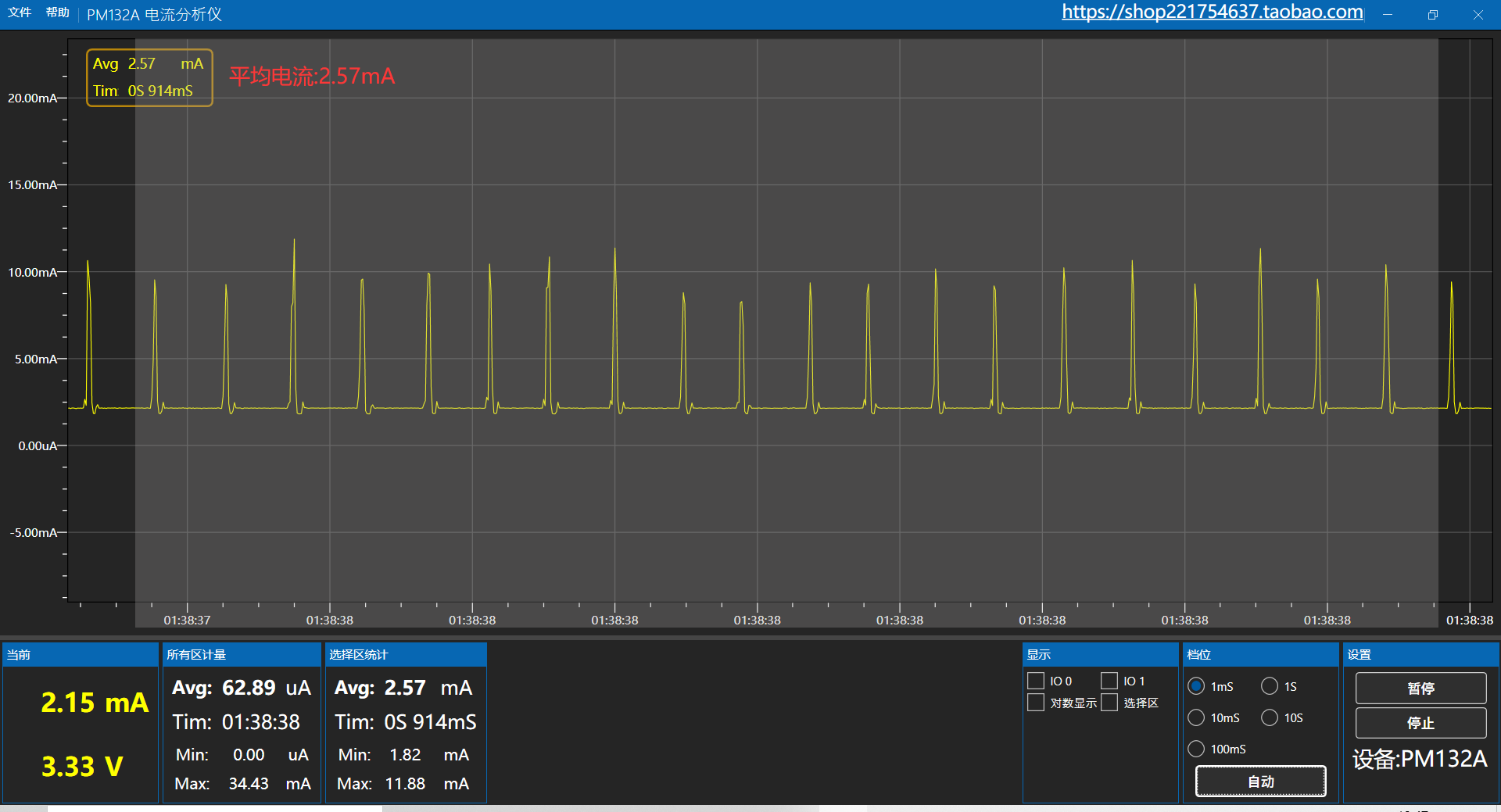Click the Tim 0S 914mS selection value
This screenshot has height=812, width=1501.
coord(406,722)
